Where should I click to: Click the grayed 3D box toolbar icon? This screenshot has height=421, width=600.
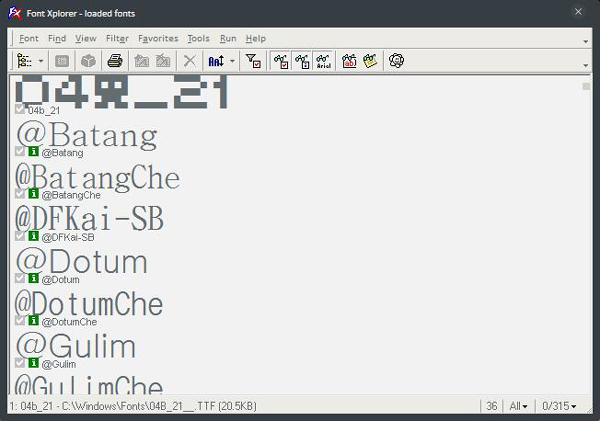click(88, 61)
